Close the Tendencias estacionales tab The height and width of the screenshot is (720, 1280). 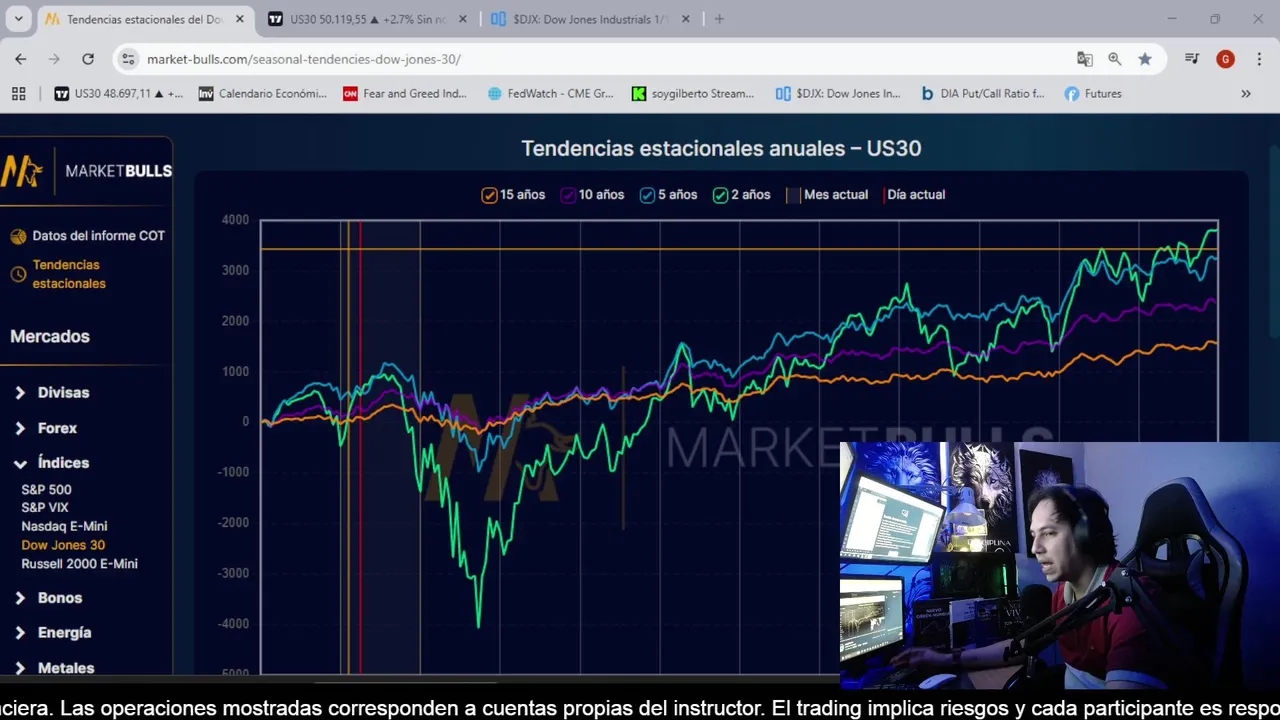[x=239, y=19]
